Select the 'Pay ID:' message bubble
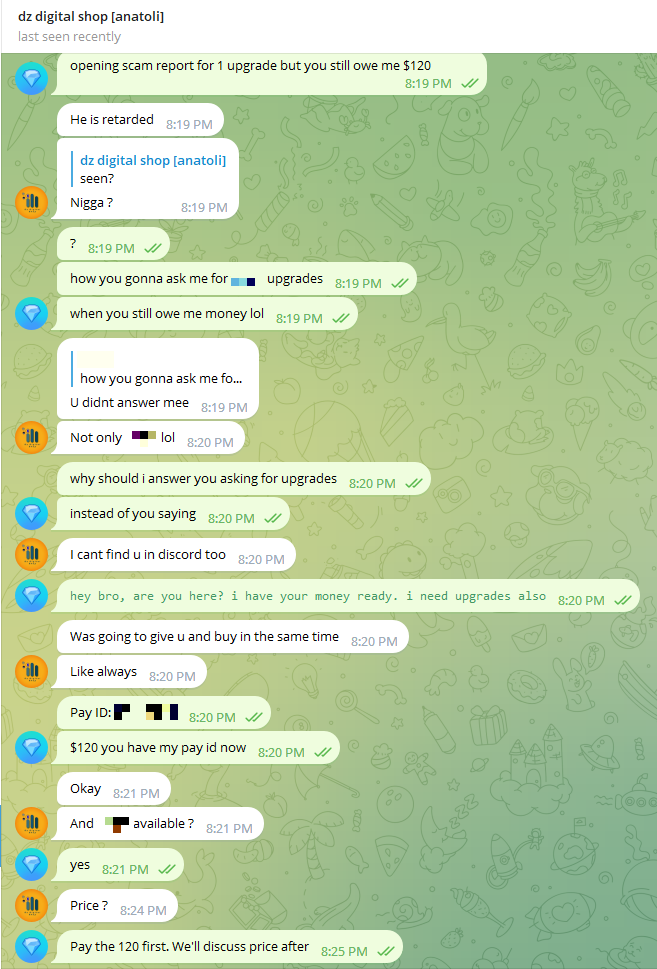The width and height of the screenshot is (657, 969). [x=164, y=713]
